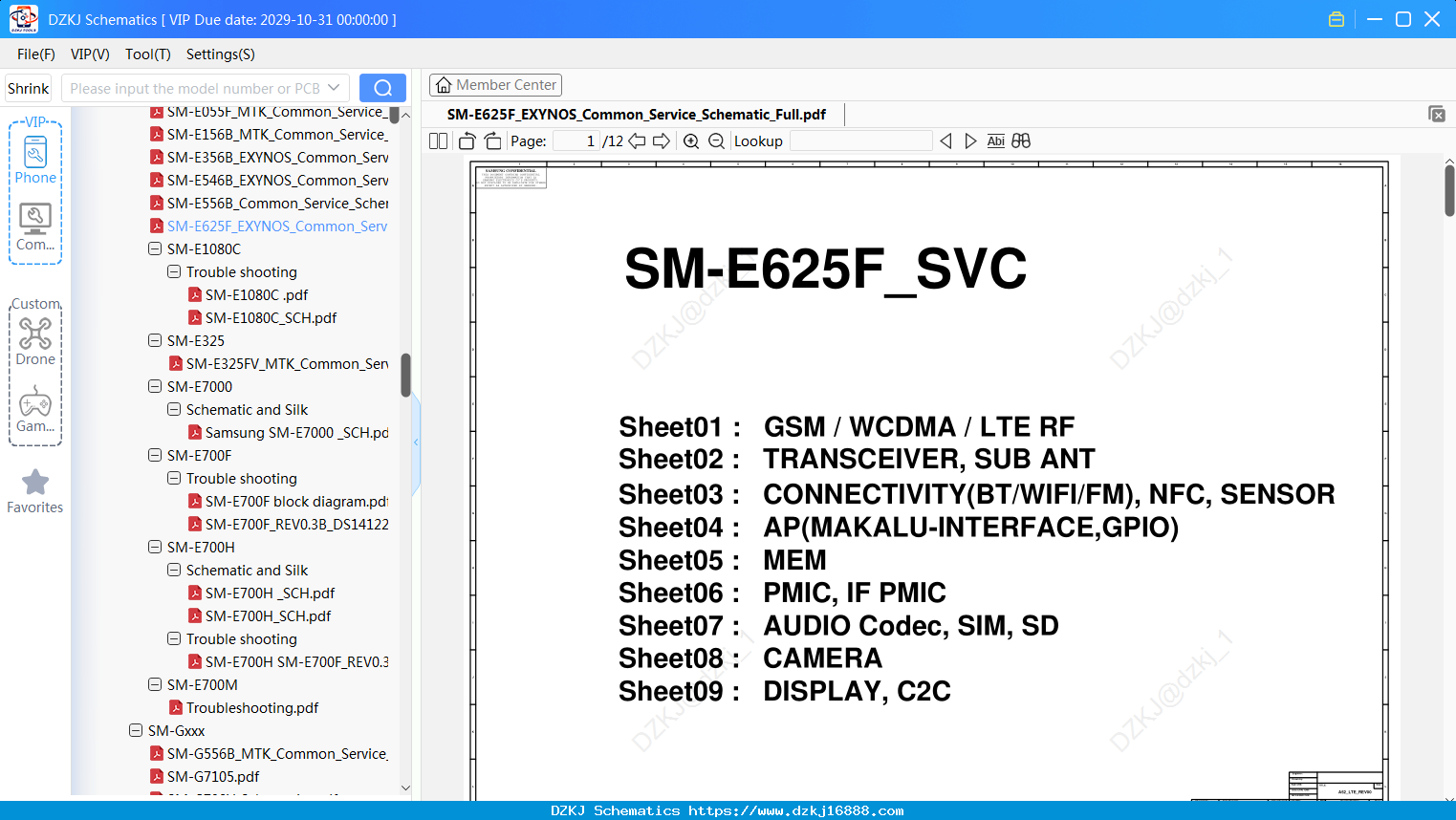Collapse Schematic and Silk under SM-E7000

[x=174, y=410]
